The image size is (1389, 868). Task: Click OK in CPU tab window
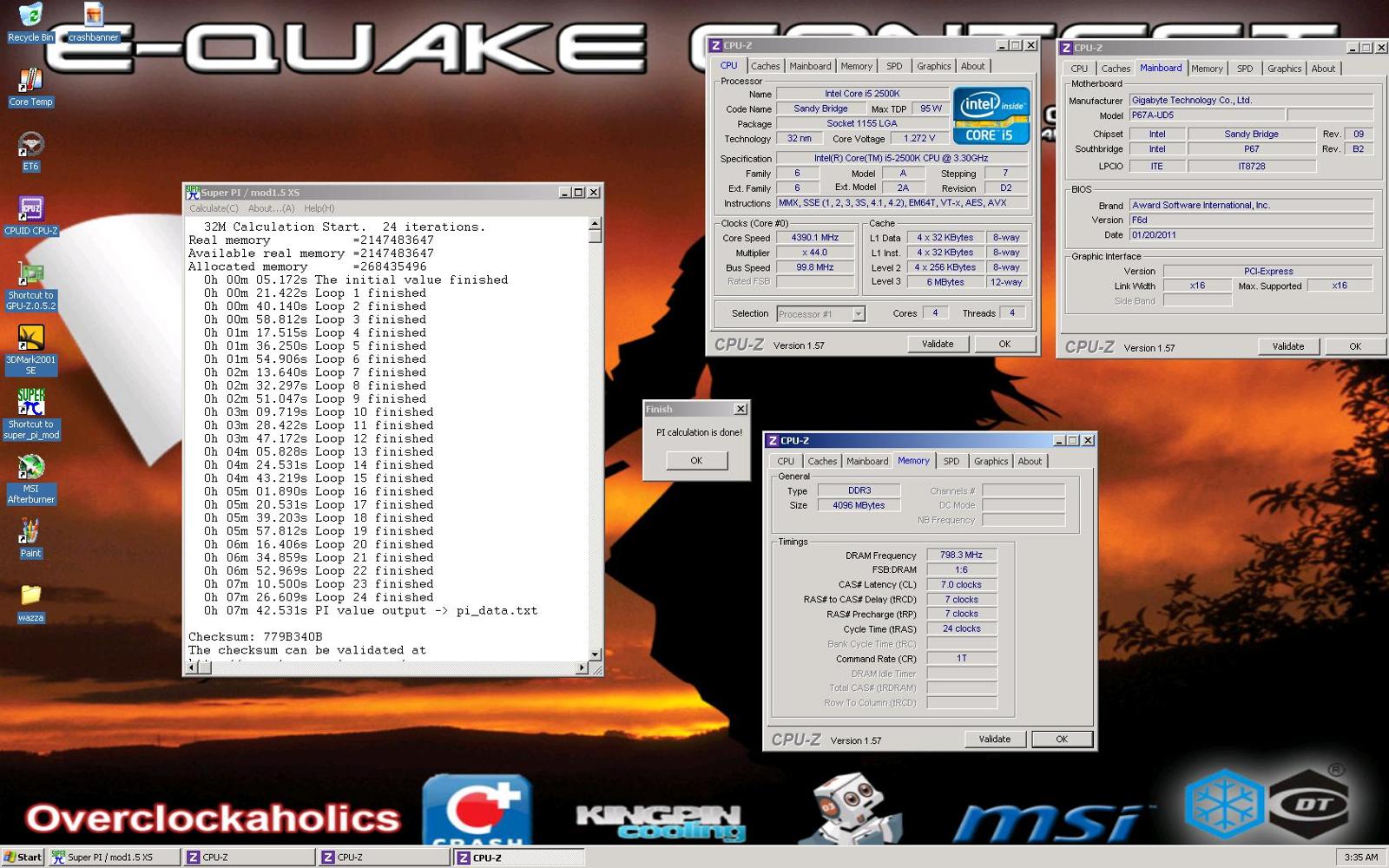[x=1004, y=344]
